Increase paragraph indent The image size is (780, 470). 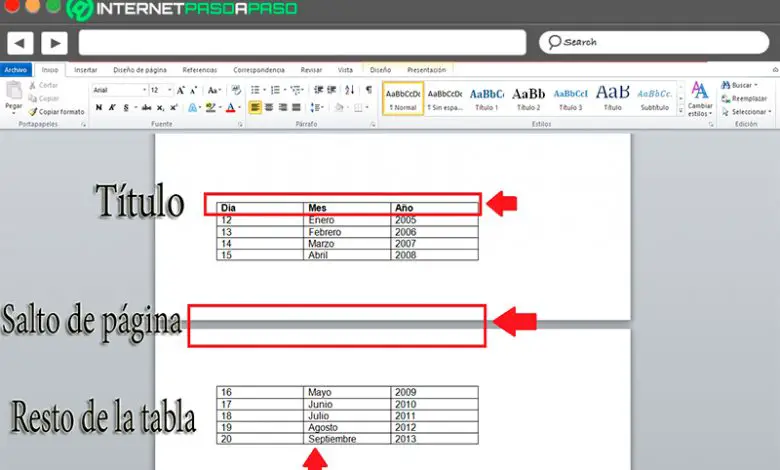(x=332, y=90)
